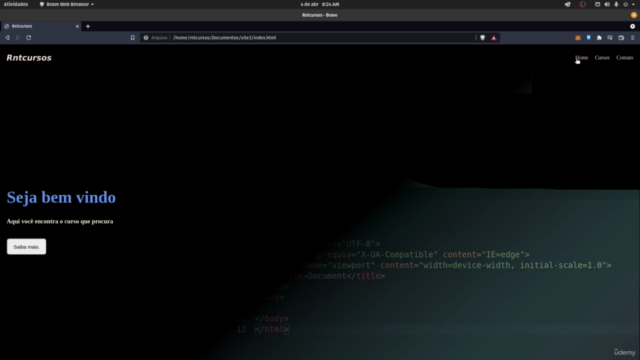Open the Brave hamburger main menu

coord(633,38)
